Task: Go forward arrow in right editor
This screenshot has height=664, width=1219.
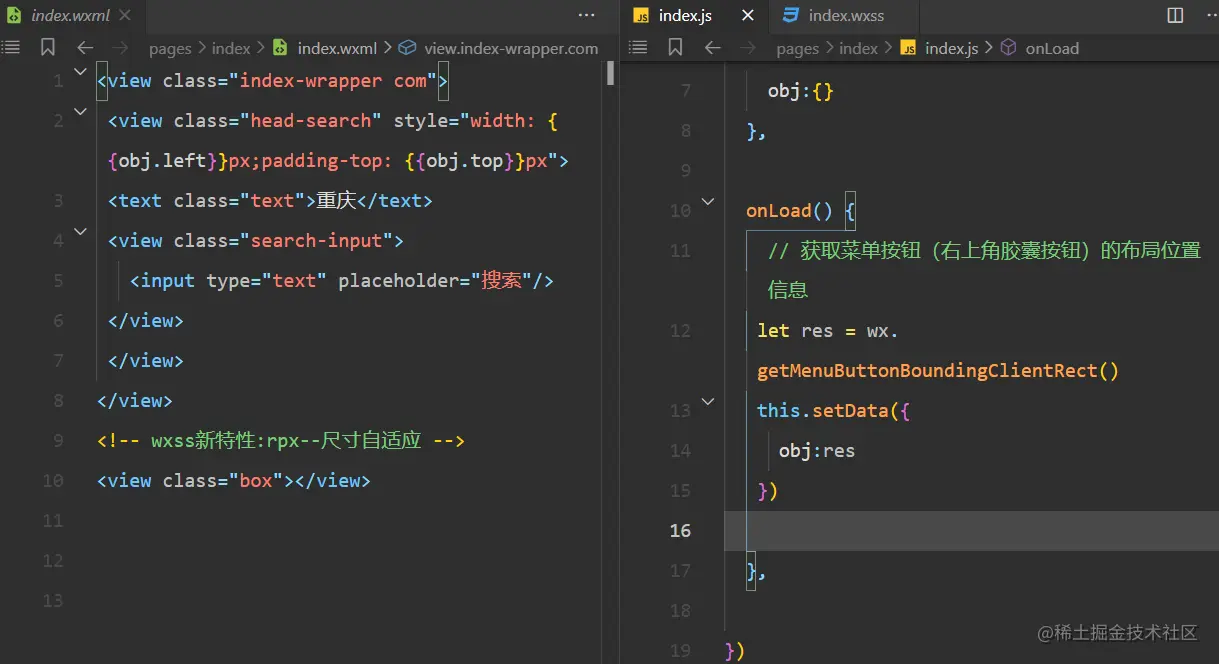Action: (x=747, y=47)
